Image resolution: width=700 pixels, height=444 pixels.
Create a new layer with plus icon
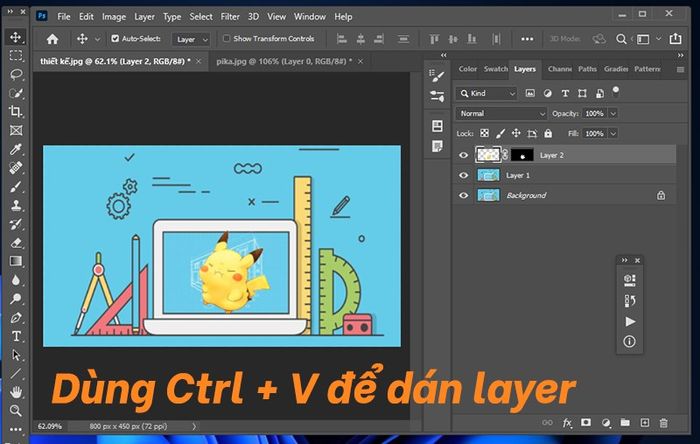pos(645,423)
